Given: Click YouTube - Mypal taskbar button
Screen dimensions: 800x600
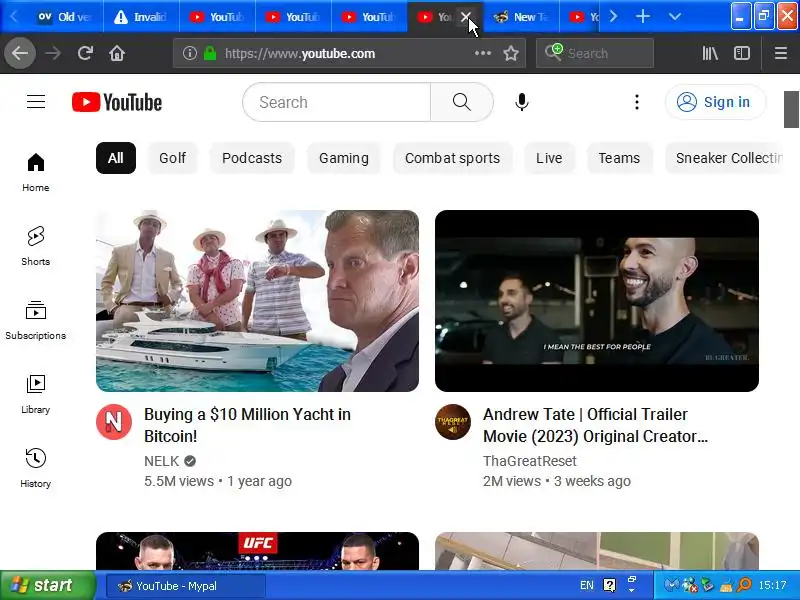Looking at the screenshot, I should pos(186,586).
